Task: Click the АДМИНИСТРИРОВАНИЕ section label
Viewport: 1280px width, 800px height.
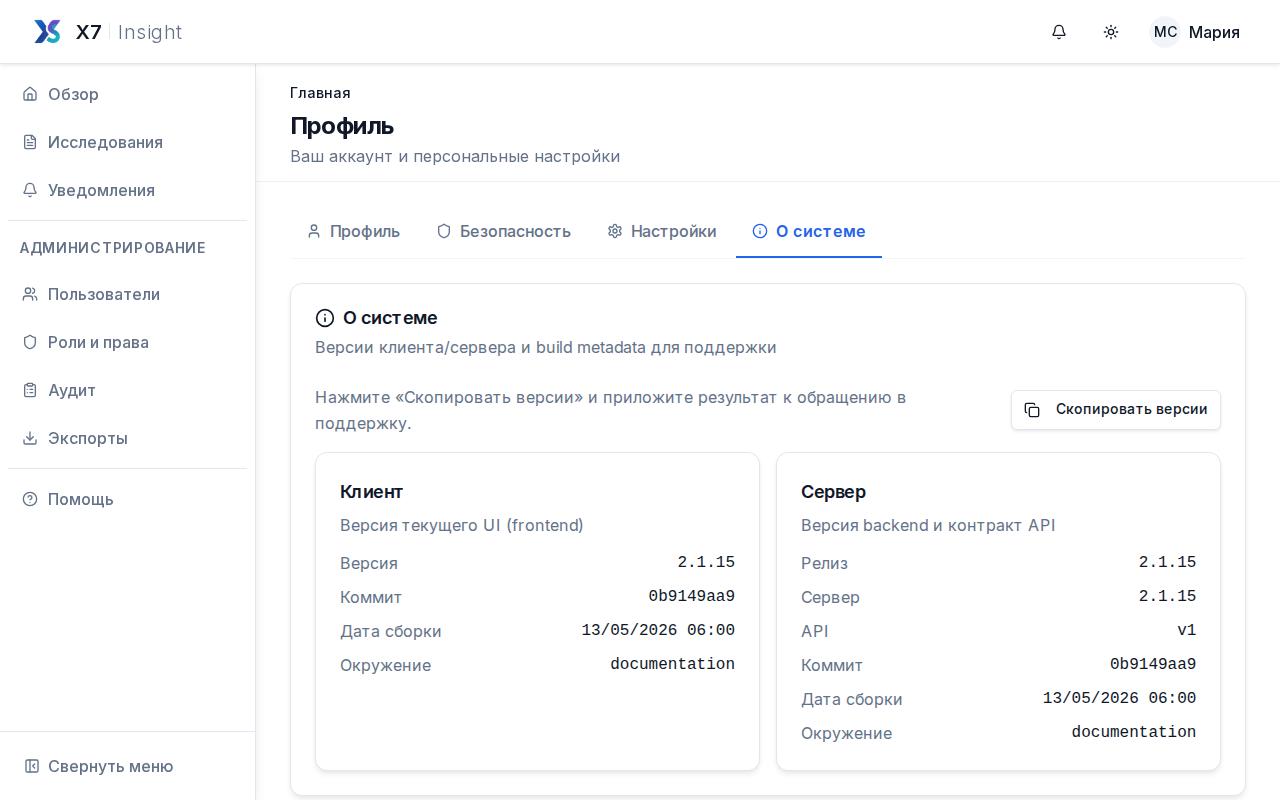Action: (113, 248)
